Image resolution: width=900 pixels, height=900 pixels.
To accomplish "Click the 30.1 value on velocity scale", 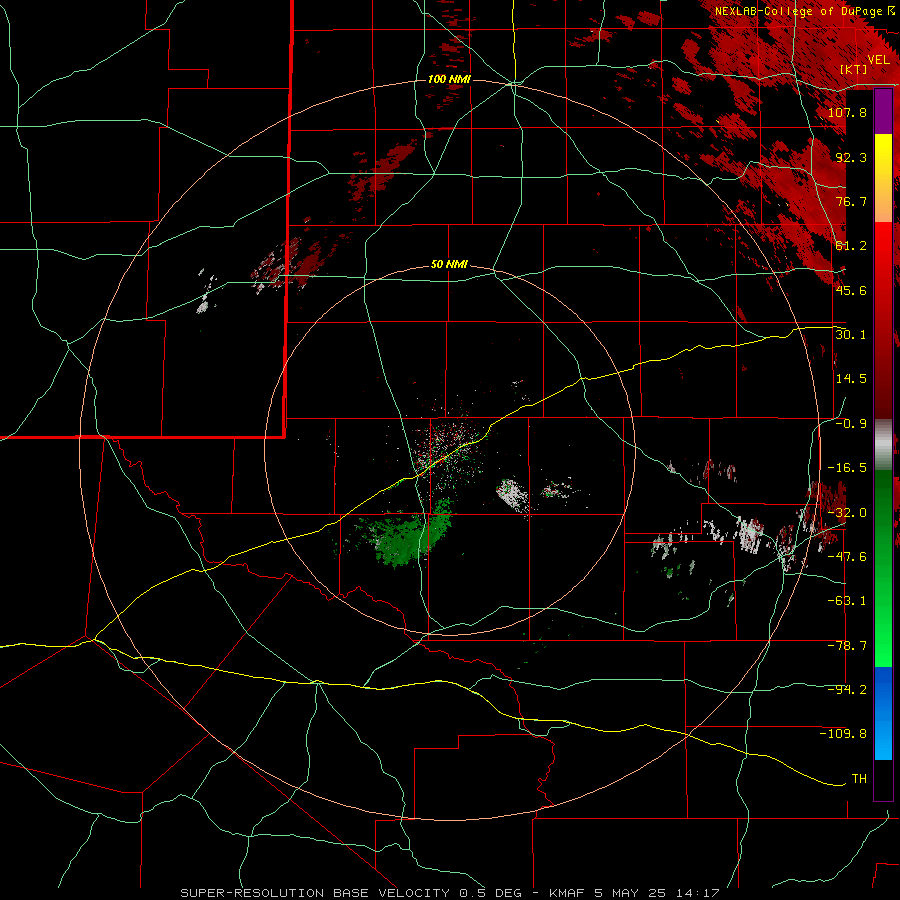I will (x=851, y=335).
